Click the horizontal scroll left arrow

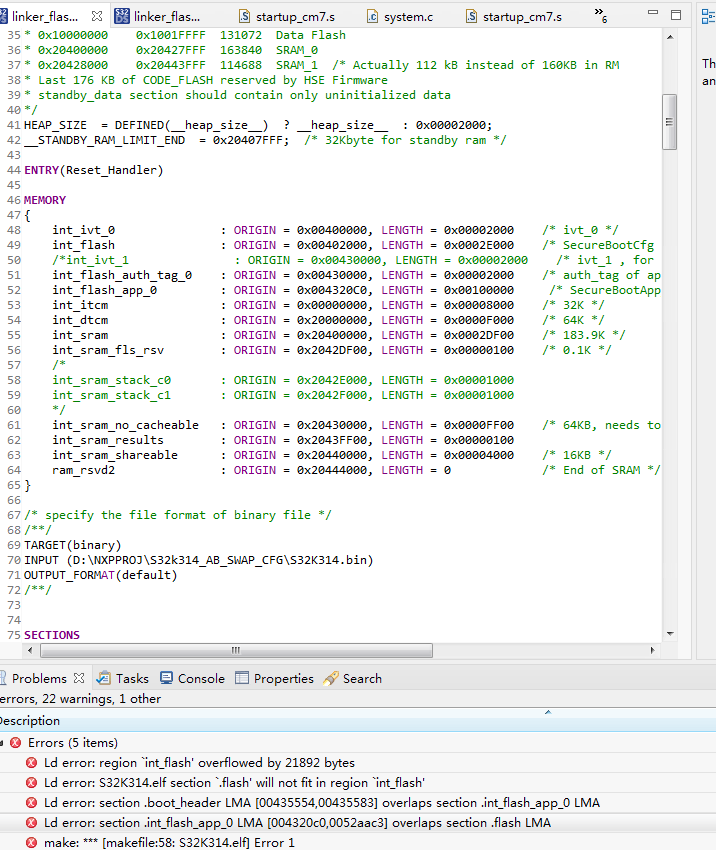click(x=30, y=650)
